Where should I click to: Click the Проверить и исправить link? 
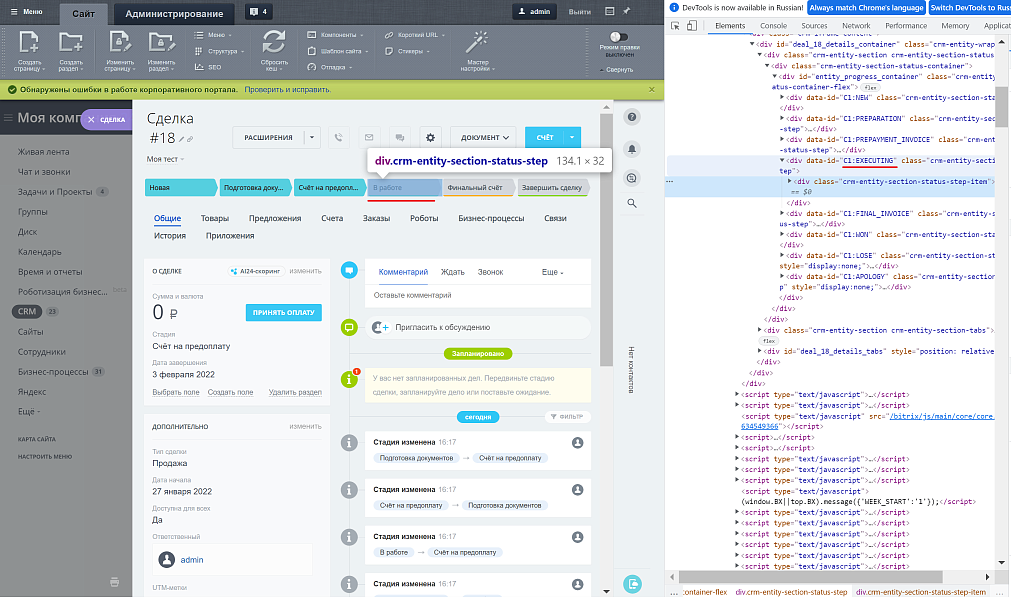tap(285, 89)
